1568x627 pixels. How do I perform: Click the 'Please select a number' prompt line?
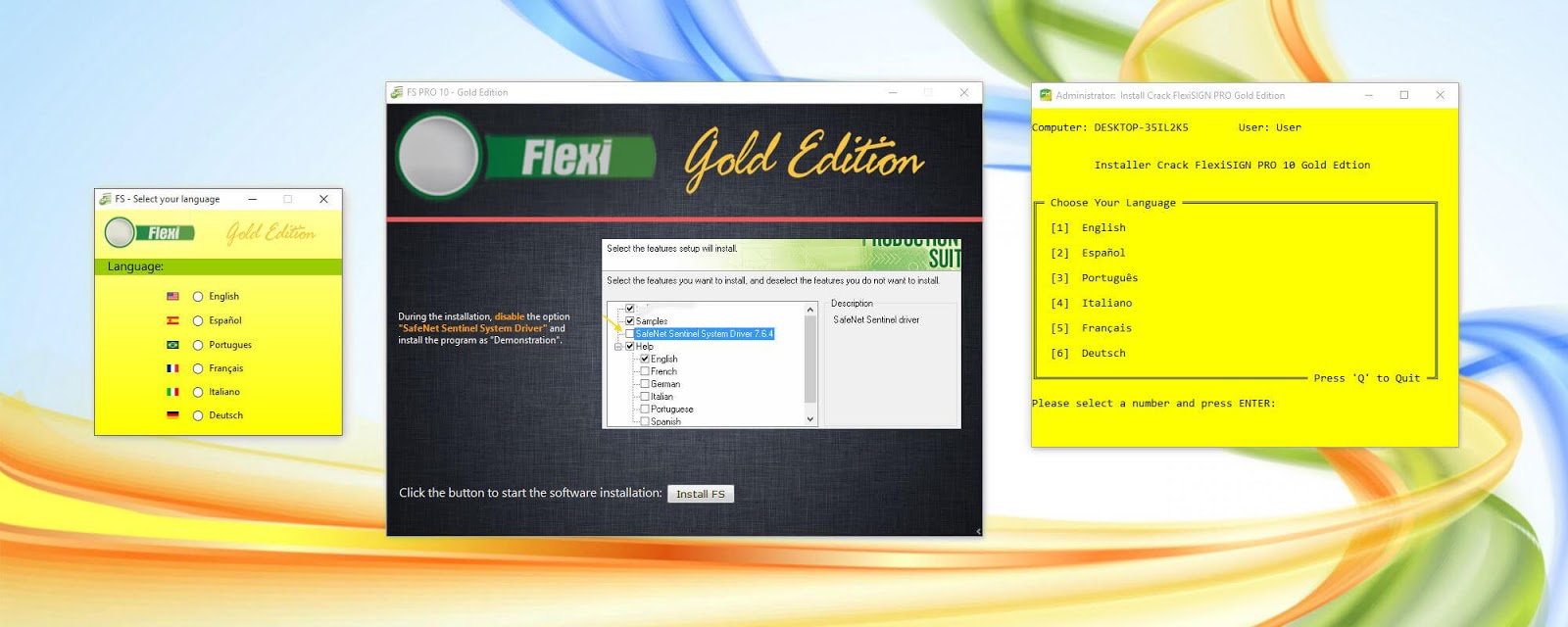coord(1153,404)
